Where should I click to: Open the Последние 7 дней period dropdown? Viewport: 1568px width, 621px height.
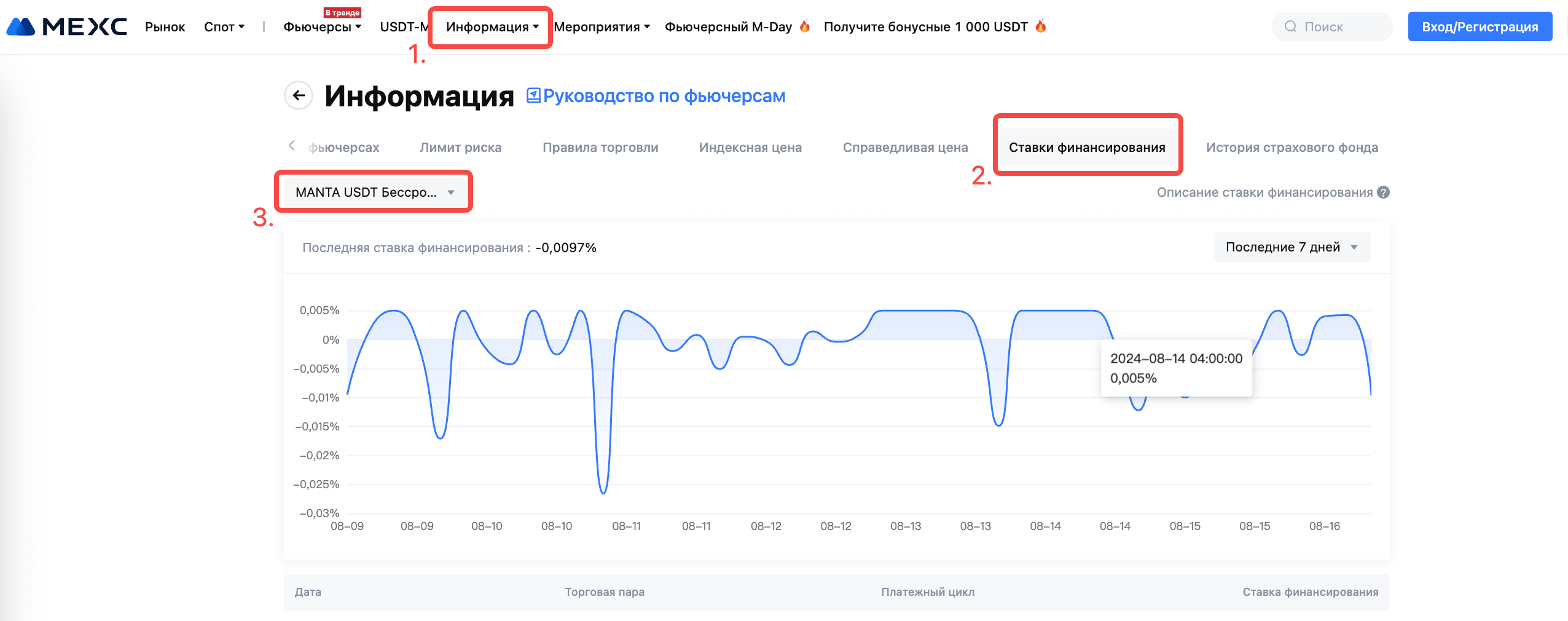pos(1292,247)
